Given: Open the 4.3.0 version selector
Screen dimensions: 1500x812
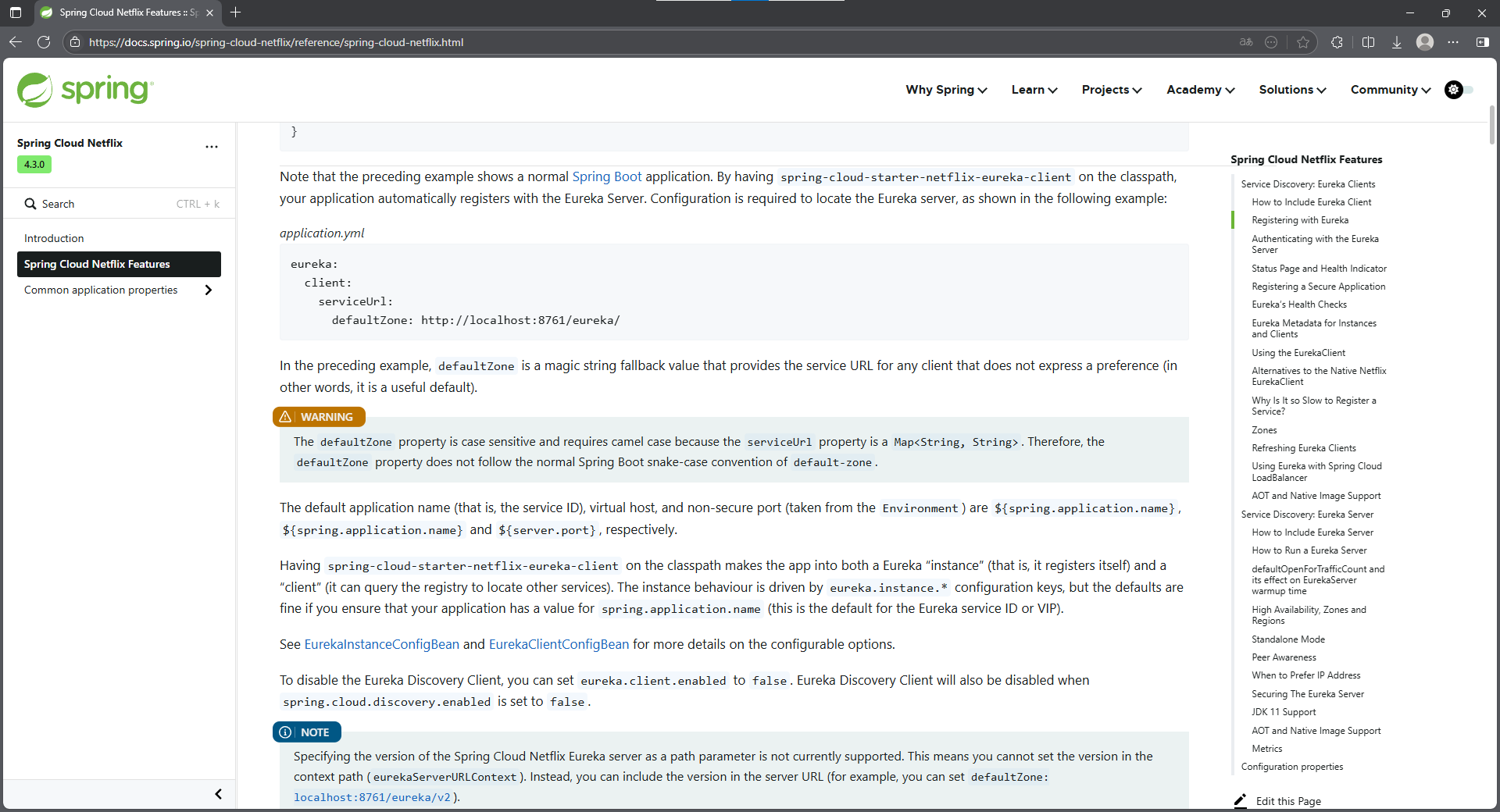Looking at the screenshot, I should tap(34, 165).
